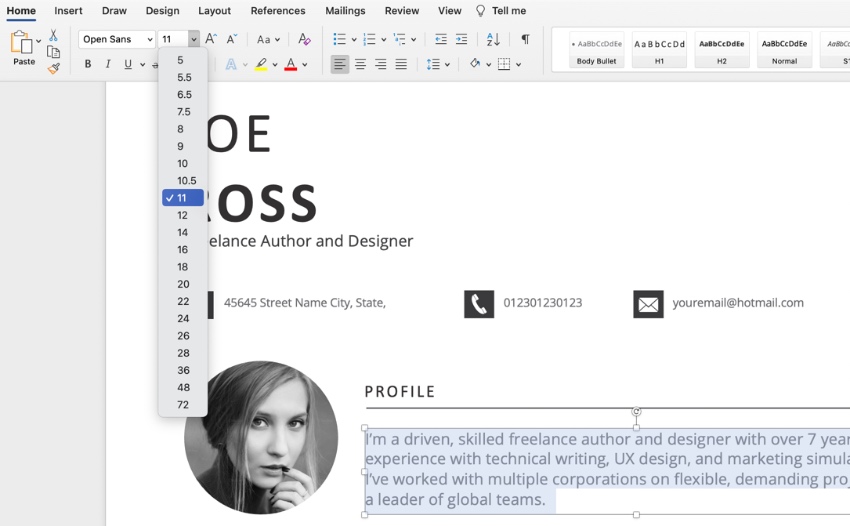
Task: Pick font size 8
Action: pos(183,129)
